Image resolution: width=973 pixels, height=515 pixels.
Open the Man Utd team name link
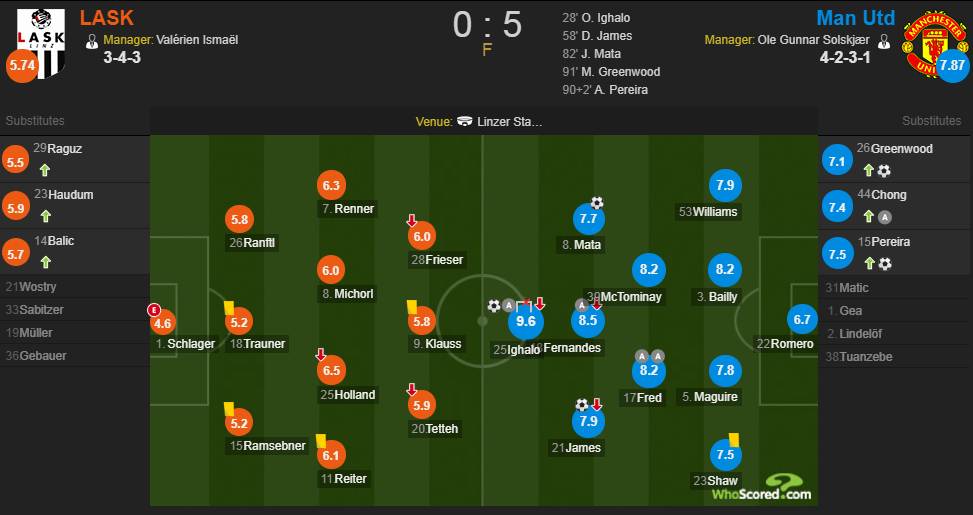click(855, 18)
